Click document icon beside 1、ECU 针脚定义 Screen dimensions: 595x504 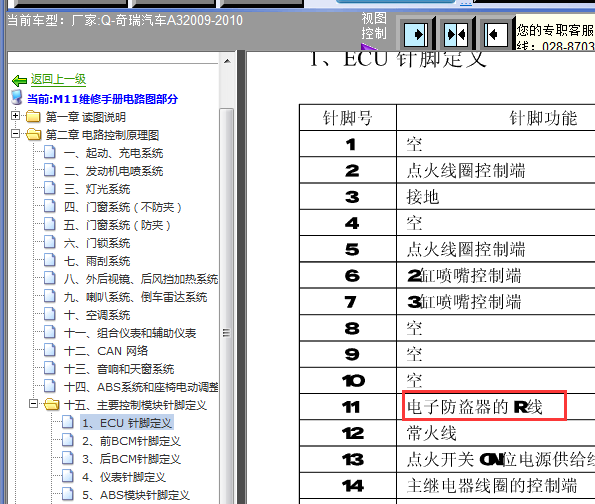pos(68,422)
